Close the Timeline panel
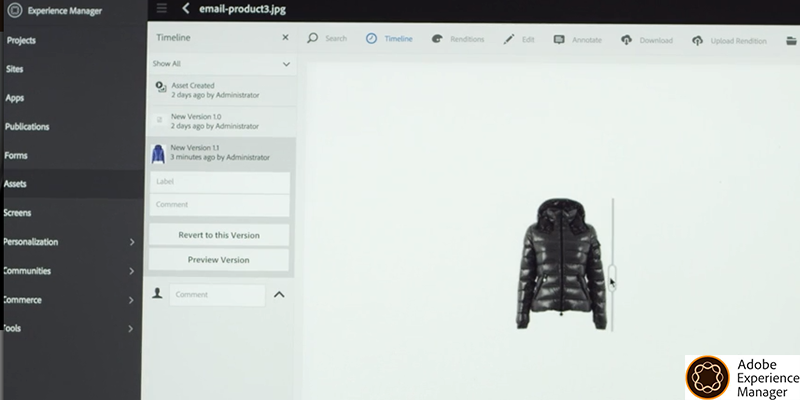The image size is (800, 400). pyautogui.click(x=285, y=37)
